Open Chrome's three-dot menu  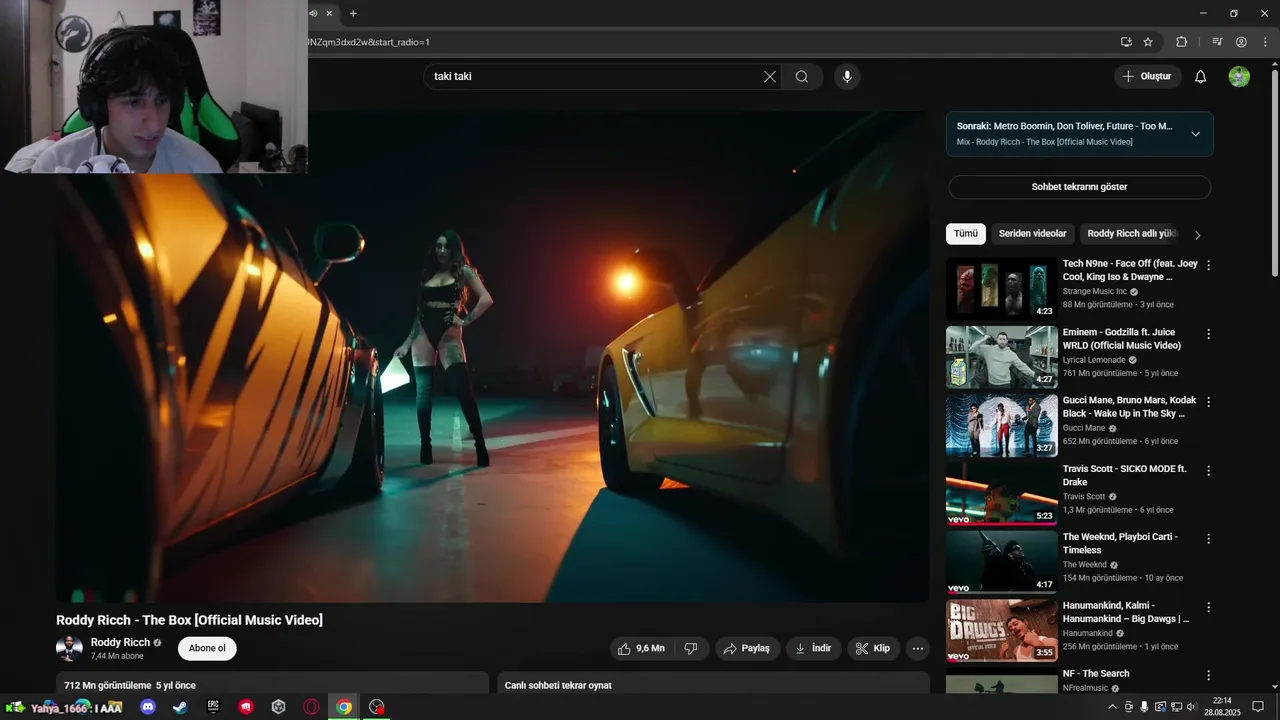1265,42
